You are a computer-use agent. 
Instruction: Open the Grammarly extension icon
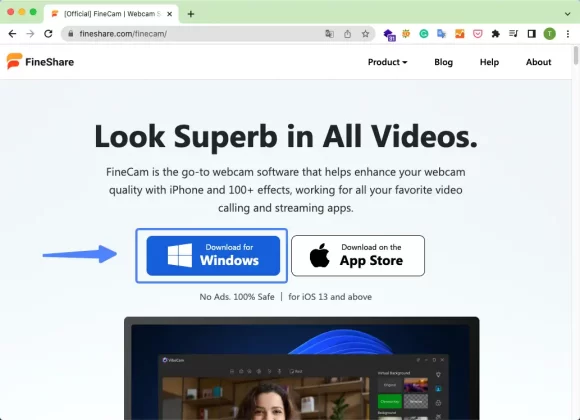tap(424, 34)
